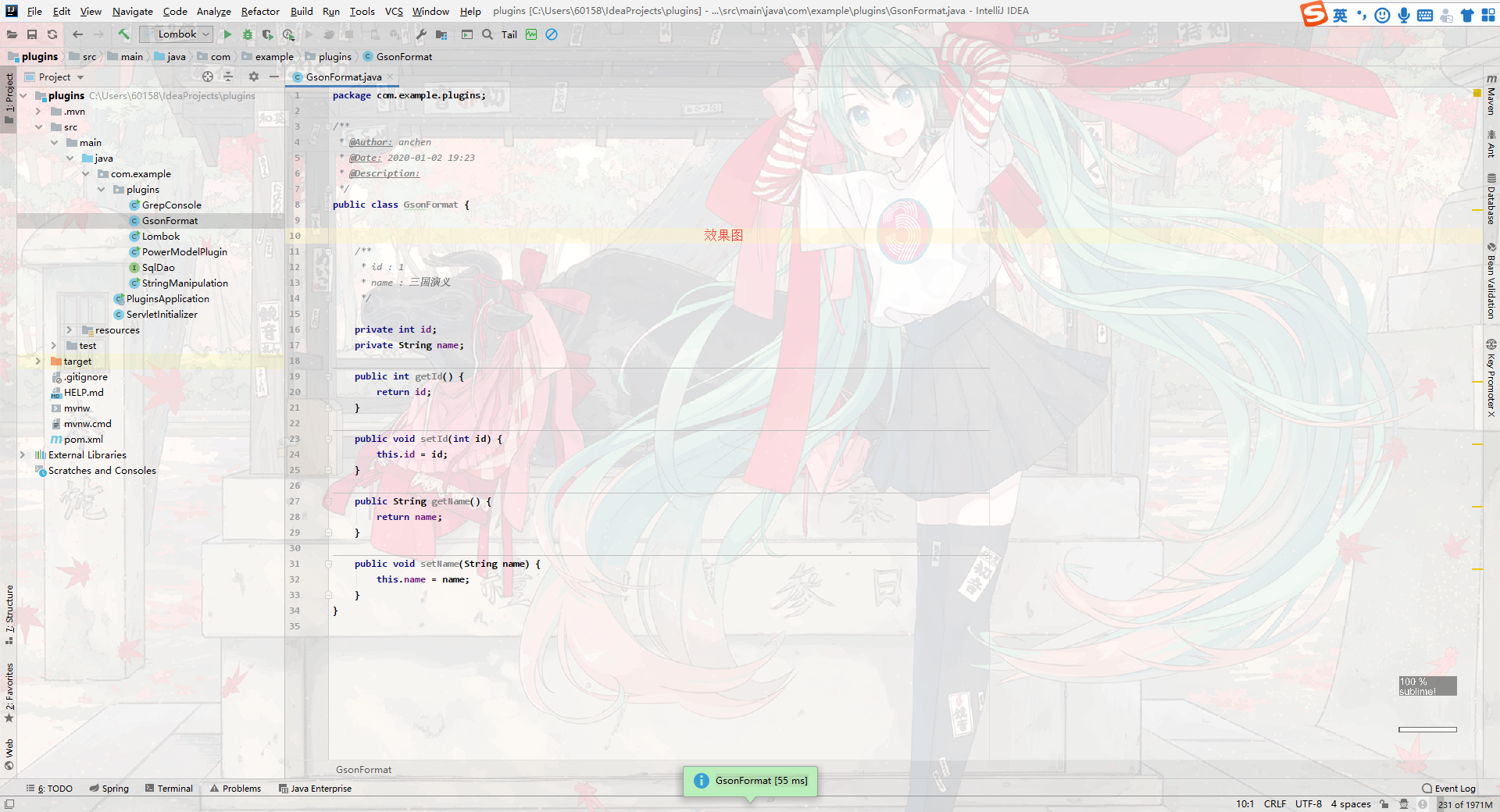This screenshot has width=1500, height=812.
Task: Toggle the Web side panel
Action: [9, 754]
